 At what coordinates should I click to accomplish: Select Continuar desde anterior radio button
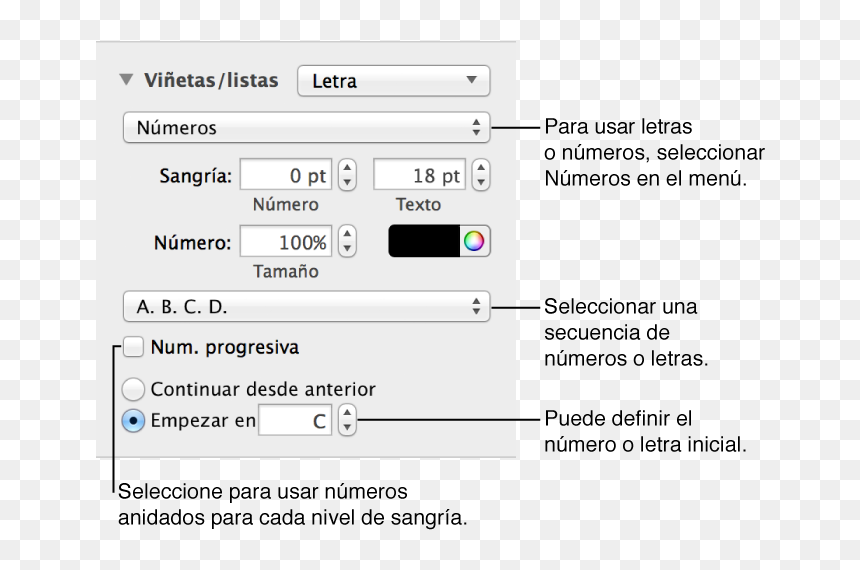coord(133,389)
